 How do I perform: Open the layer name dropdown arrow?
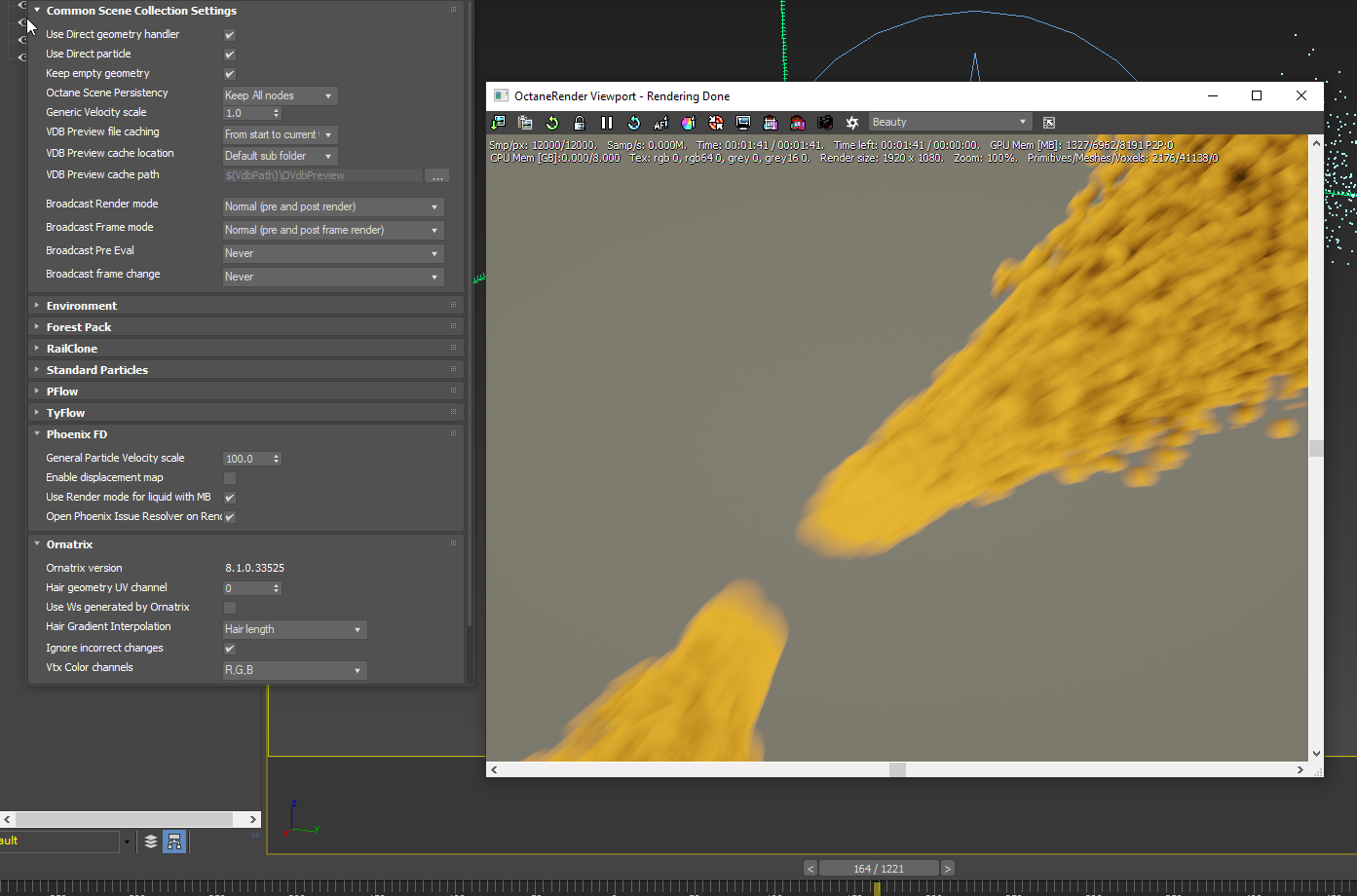(127, 841)
